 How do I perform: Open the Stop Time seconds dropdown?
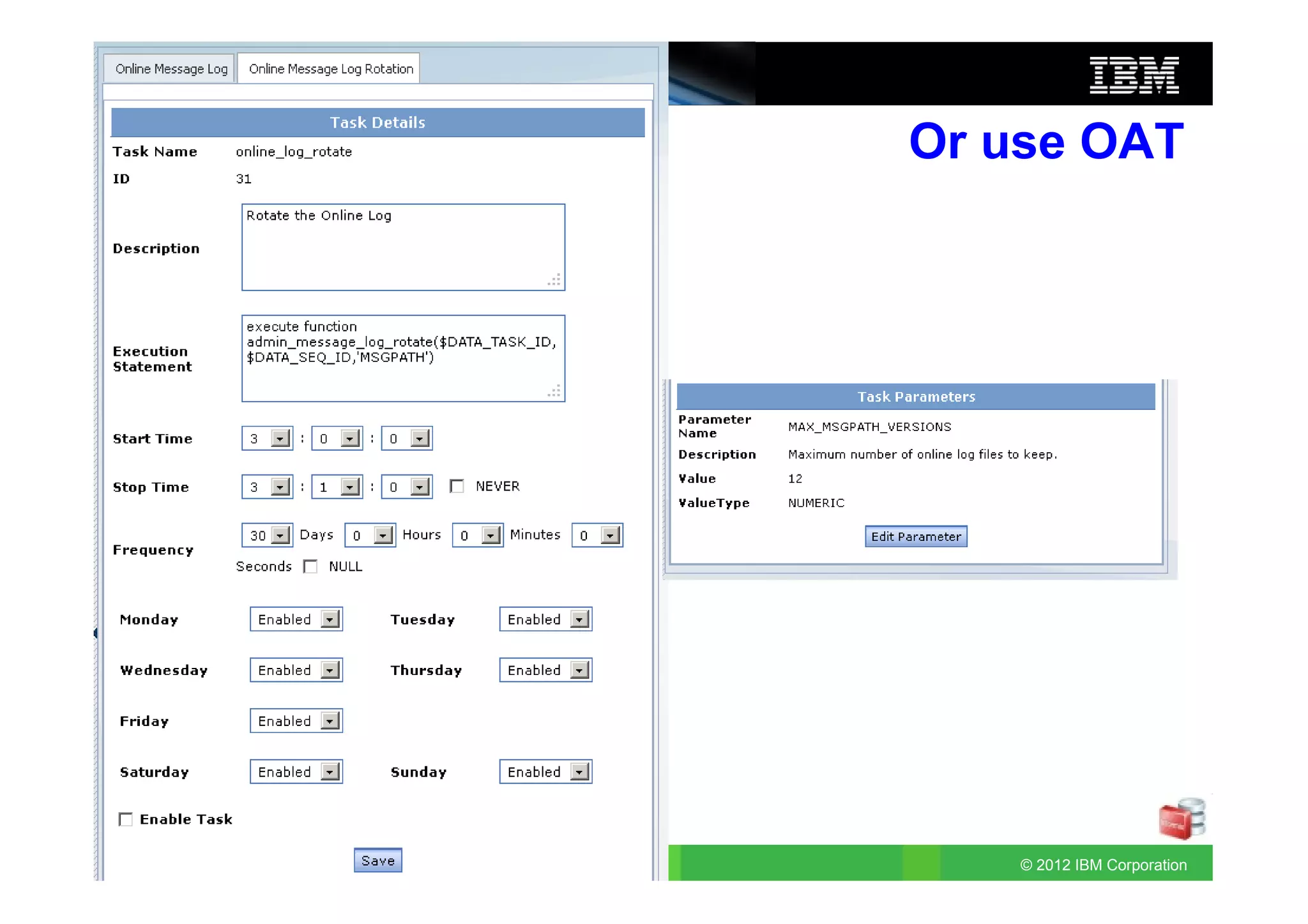coord(406,487)
